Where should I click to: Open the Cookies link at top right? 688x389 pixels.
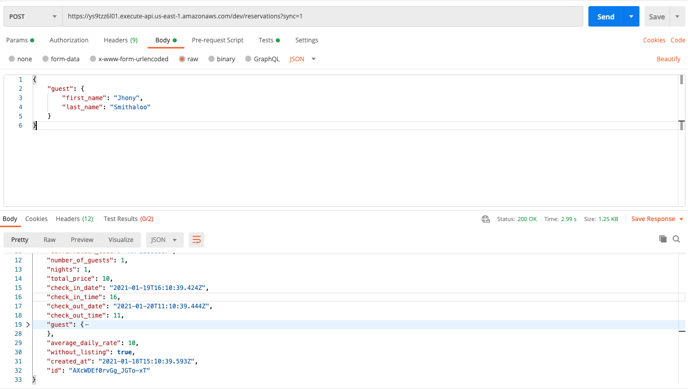pos(654,40)
